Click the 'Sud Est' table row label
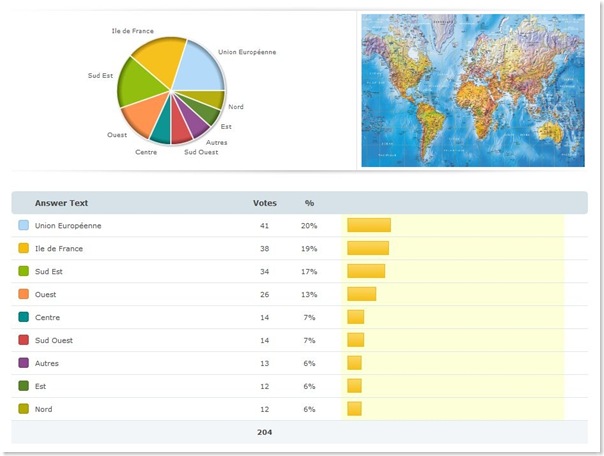This screenshot has width=604, height=456. pos(49,272)
